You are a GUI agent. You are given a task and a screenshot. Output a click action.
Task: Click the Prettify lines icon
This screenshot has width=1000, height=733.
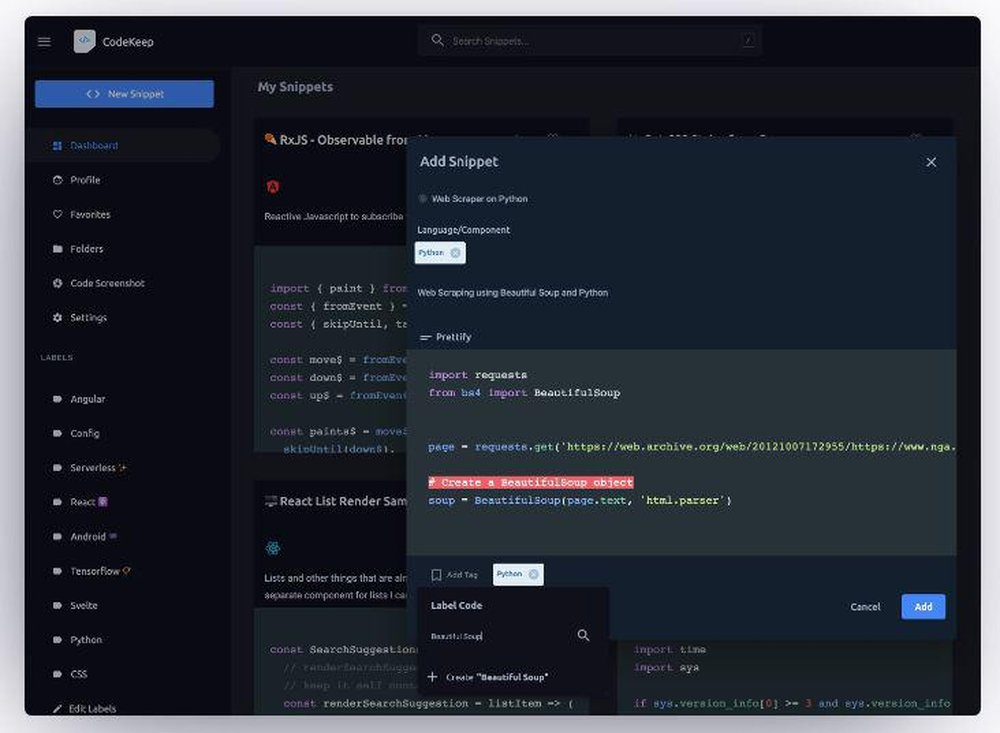[x=425, y=337]
